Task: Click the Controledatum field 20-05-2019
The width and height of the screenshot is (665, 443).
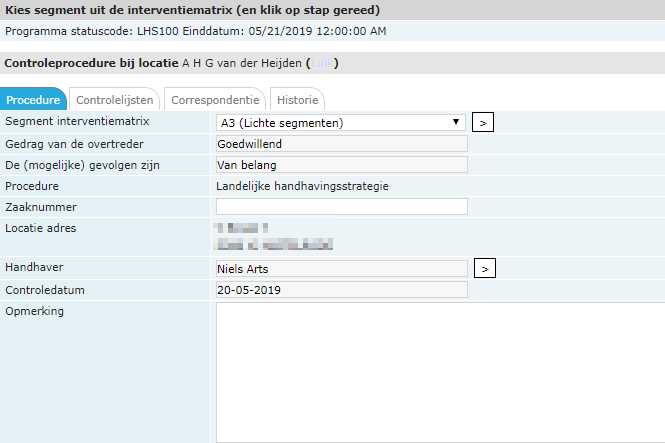Action: (341, 290)
